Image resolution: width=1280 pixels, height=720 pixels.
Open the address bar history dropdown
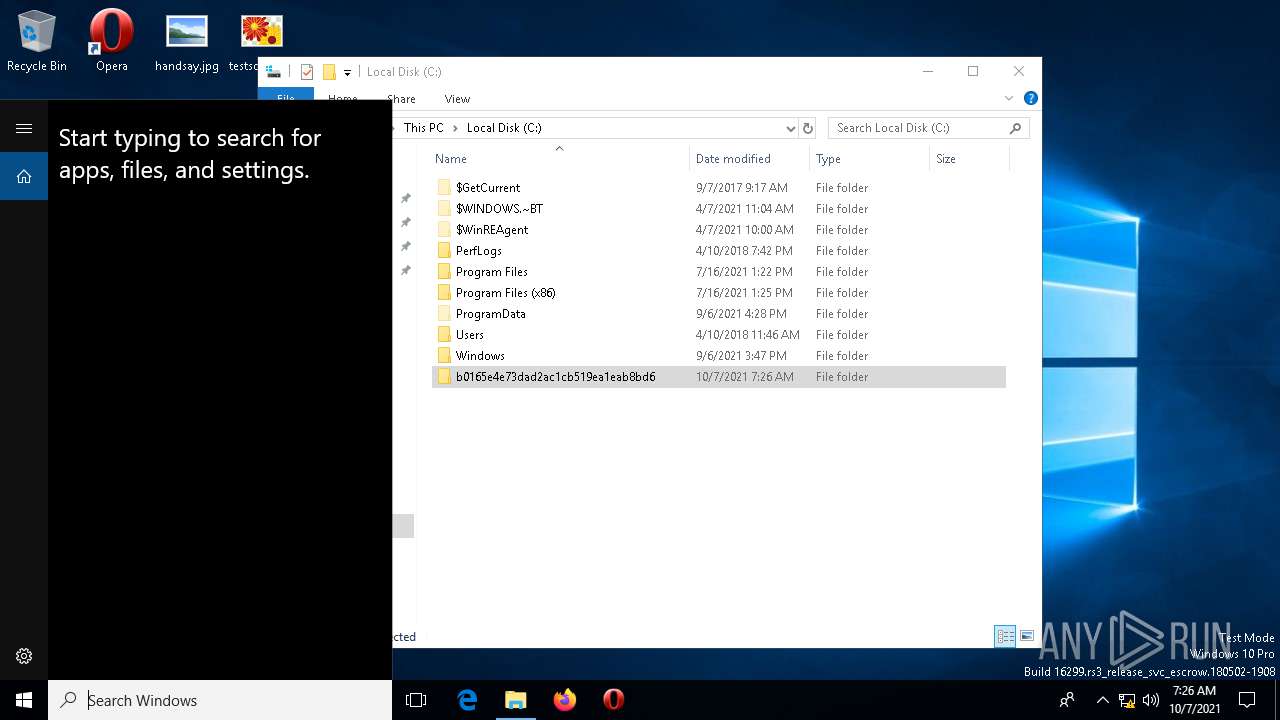pos(790,128)
